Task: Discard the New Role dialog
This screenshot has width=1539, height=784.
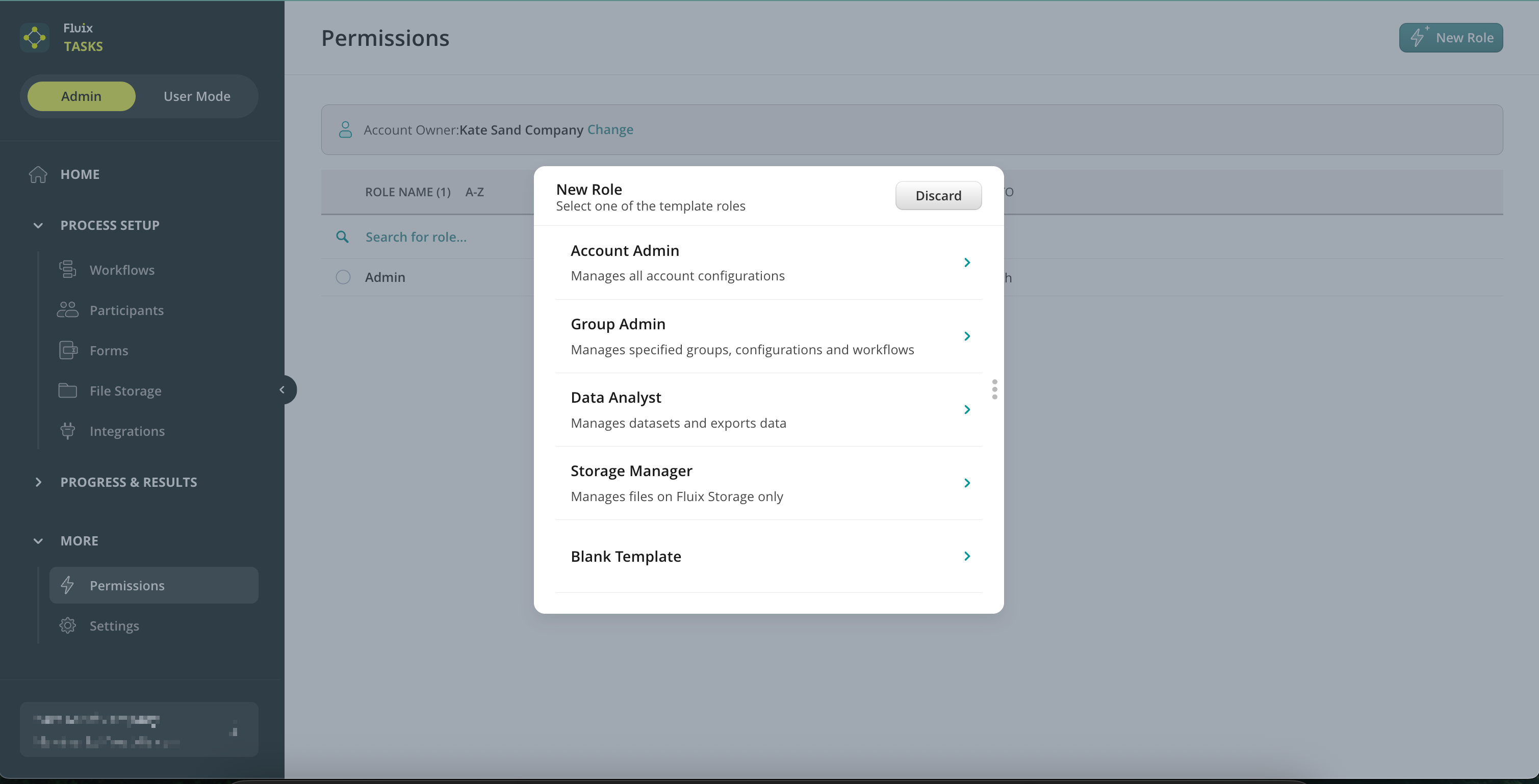Action: pos(938,195)
